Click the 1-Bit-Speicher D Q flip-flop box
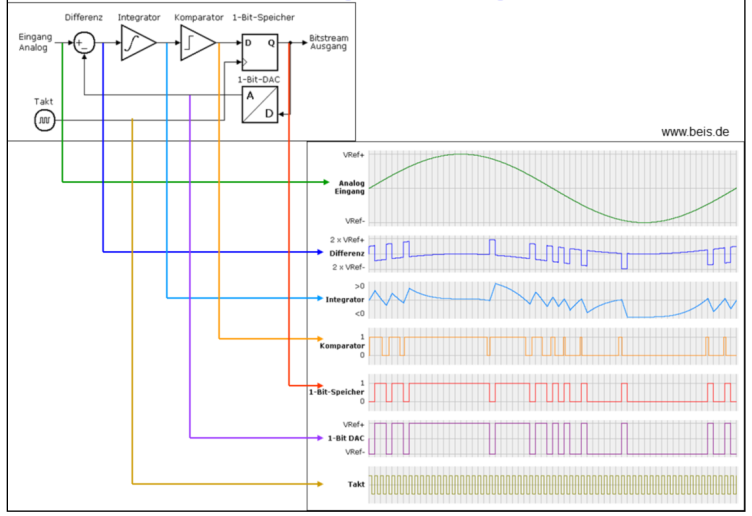752x516 pixels. (x=260, y=51)
